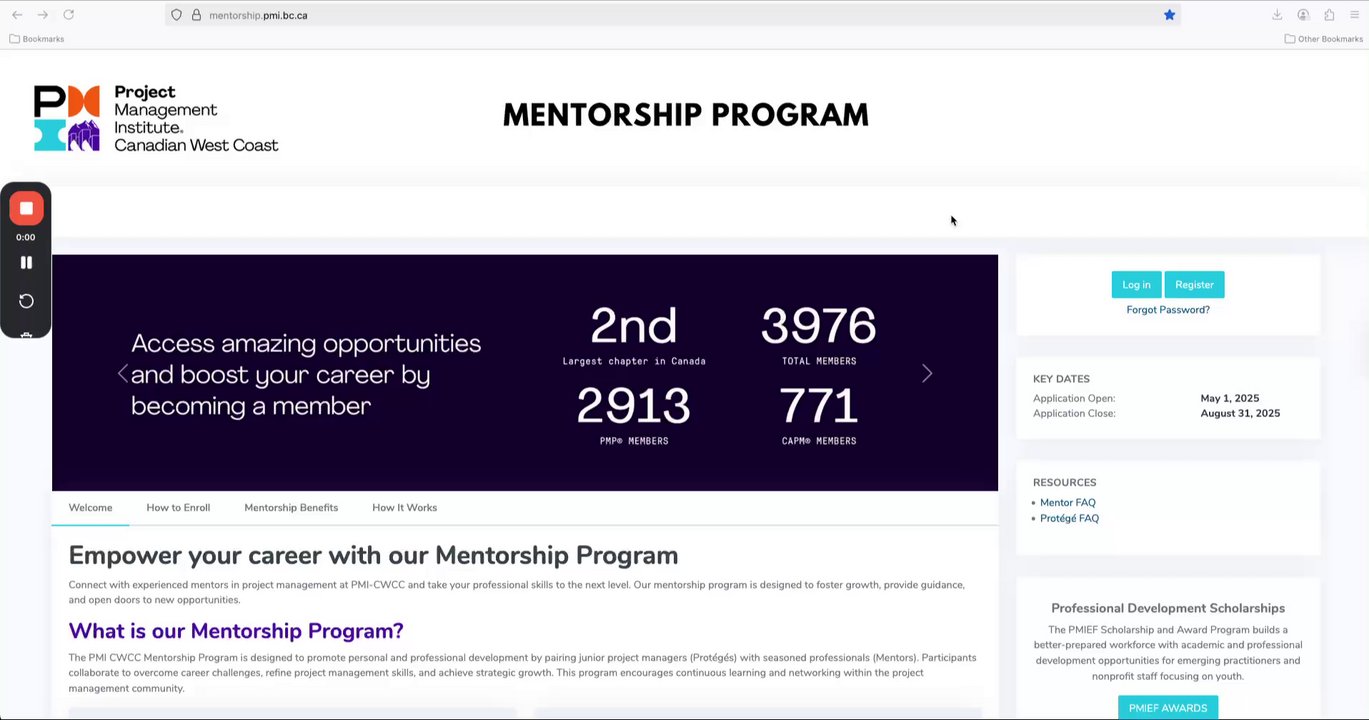Restart the recording with the circular arrow
1369x720 pixels.
point(26,301)
